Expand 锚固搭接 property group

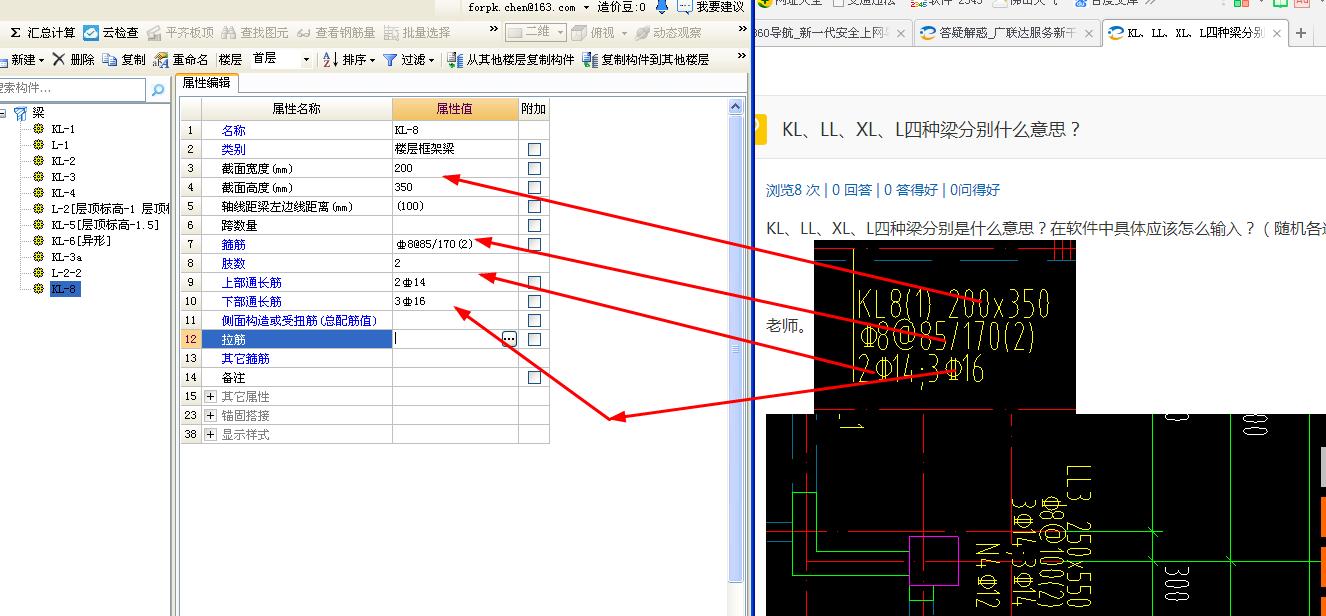(210, 416)
